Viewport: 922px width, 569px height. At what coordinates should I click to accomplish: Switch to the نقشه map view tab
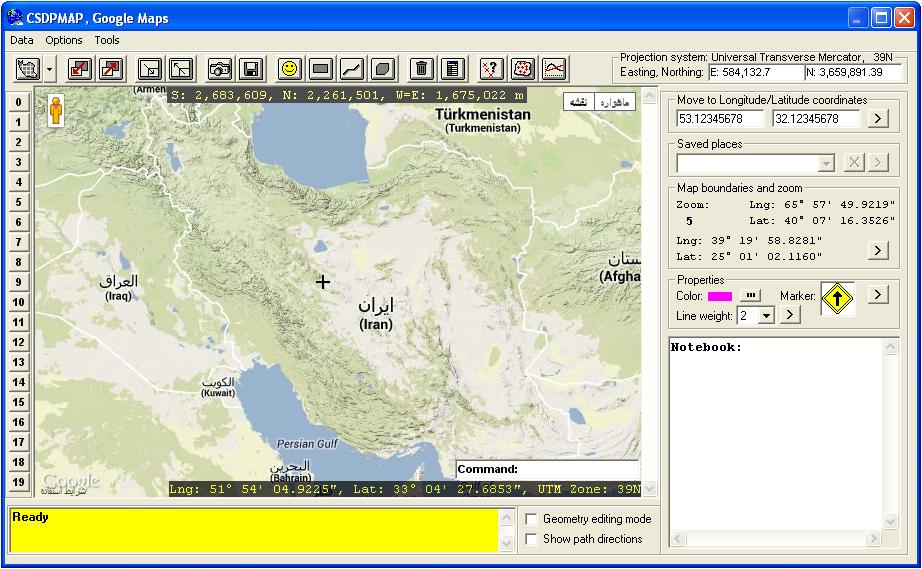click(579, 102)
